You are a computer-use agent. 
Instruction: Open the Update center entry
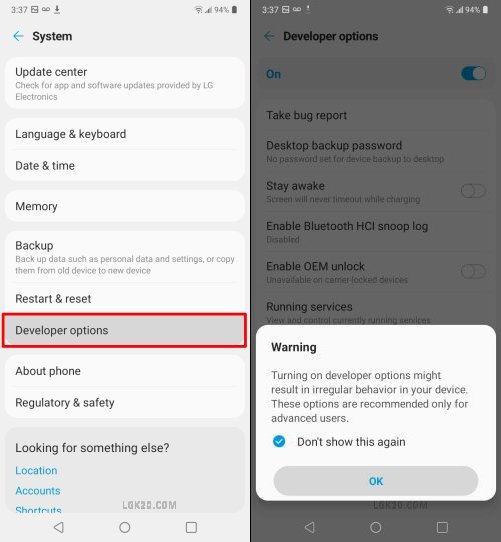pyautogui.click(x=124, y=83)
